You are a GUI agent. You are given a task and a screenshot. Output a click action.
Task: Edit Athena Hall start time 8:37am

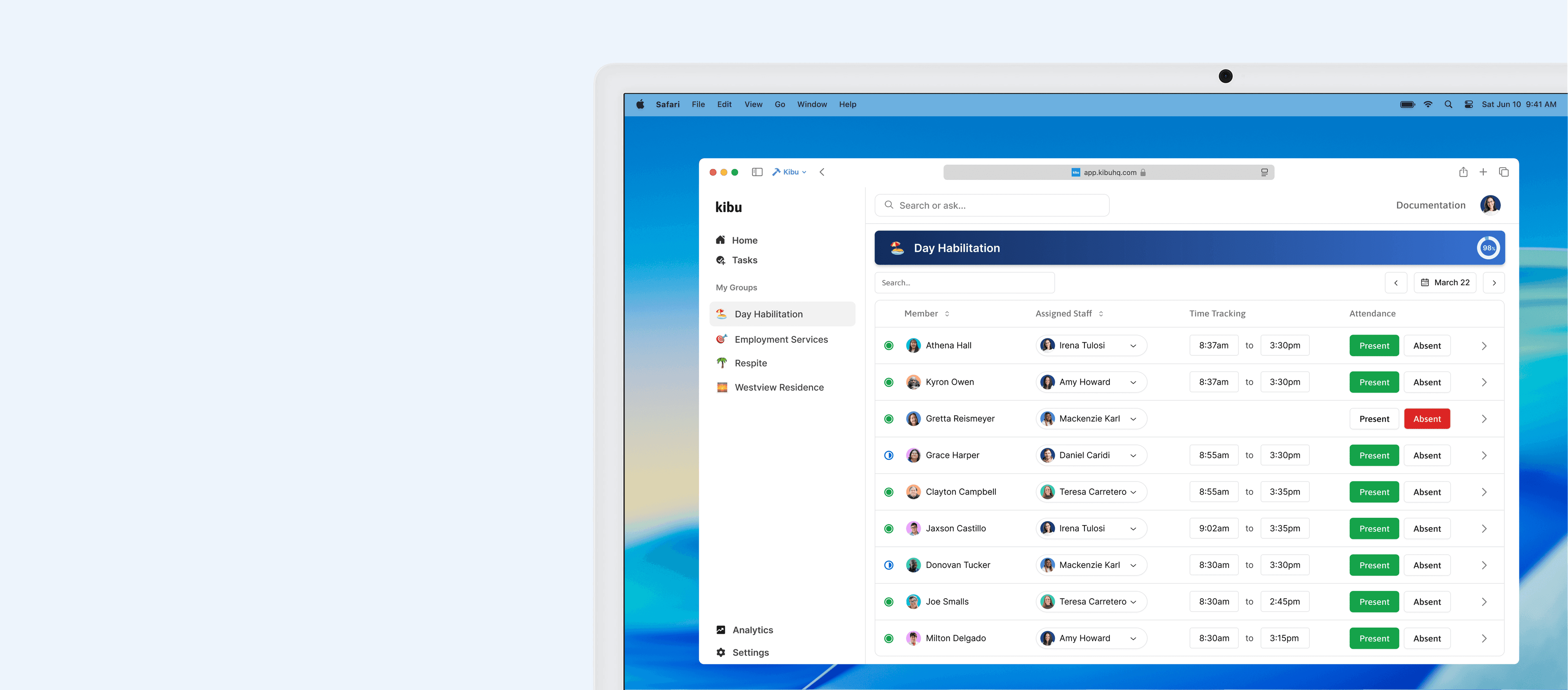click(1213, 346)
